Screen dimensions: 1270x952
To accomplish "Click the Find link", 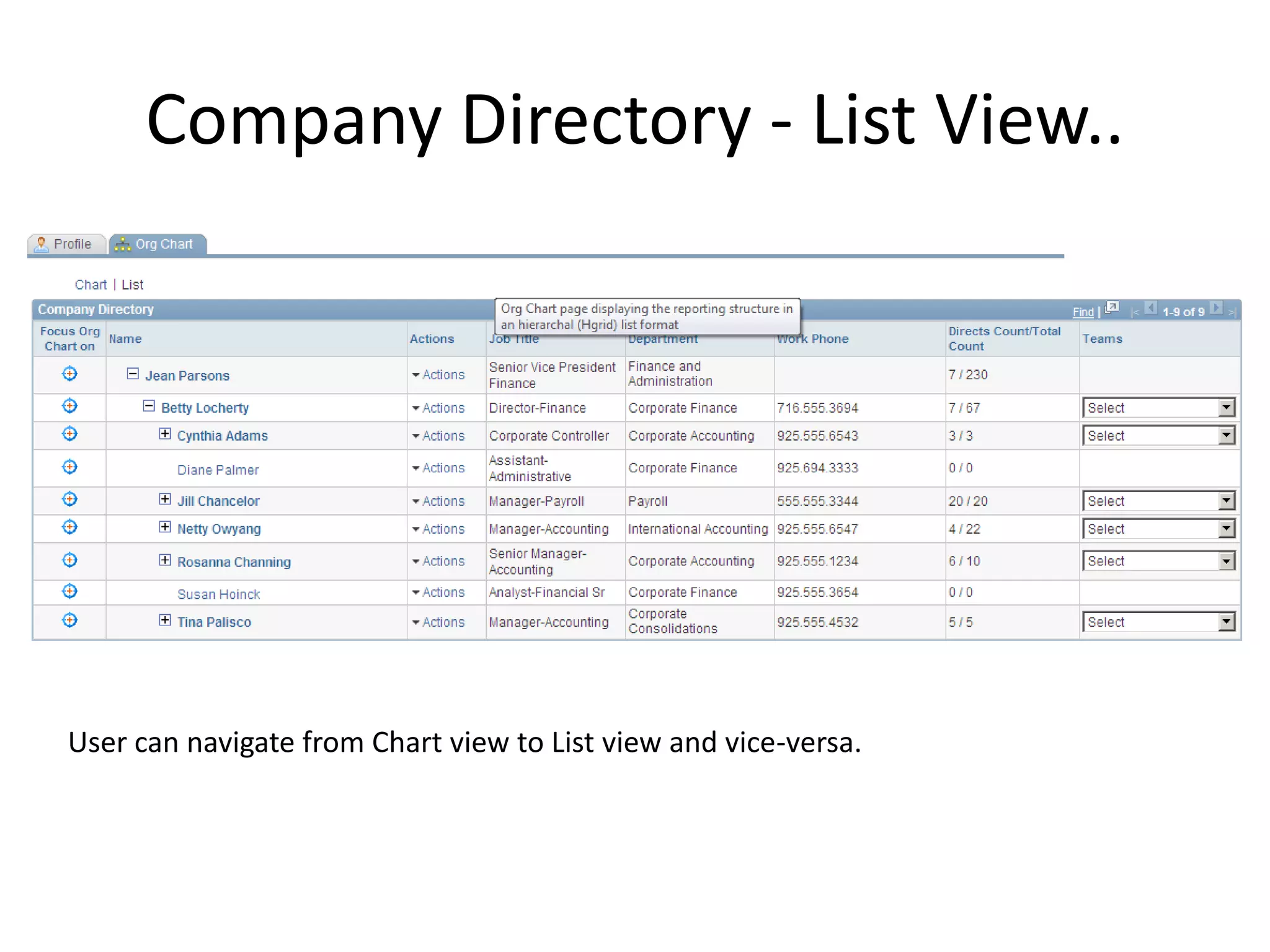I will [x=1083, y=312].
